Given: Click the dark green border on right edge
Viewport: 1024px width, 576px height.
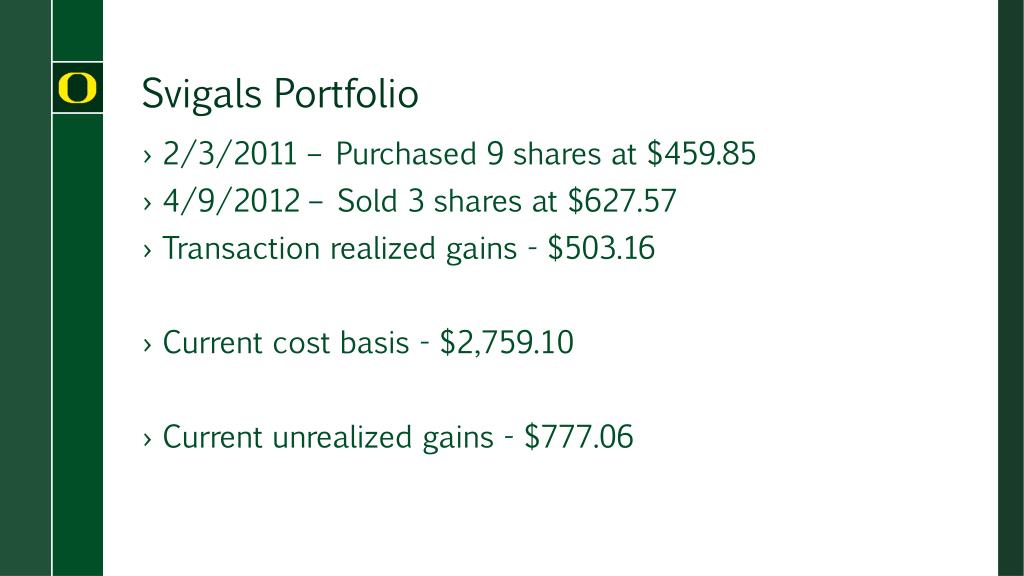Looking at the screenshot, I should coord(1011,288).
